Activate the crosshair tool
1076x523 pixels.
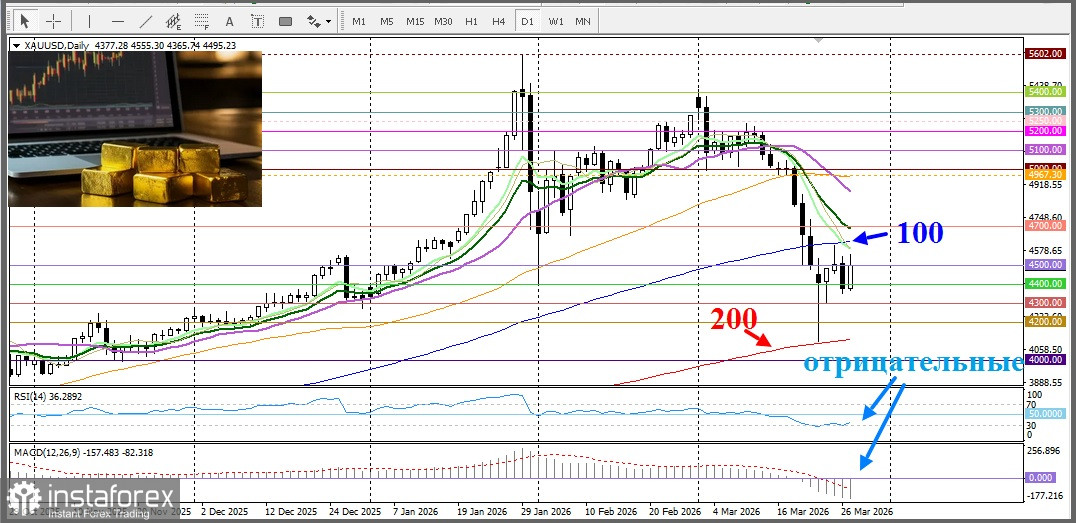(53, 21)
